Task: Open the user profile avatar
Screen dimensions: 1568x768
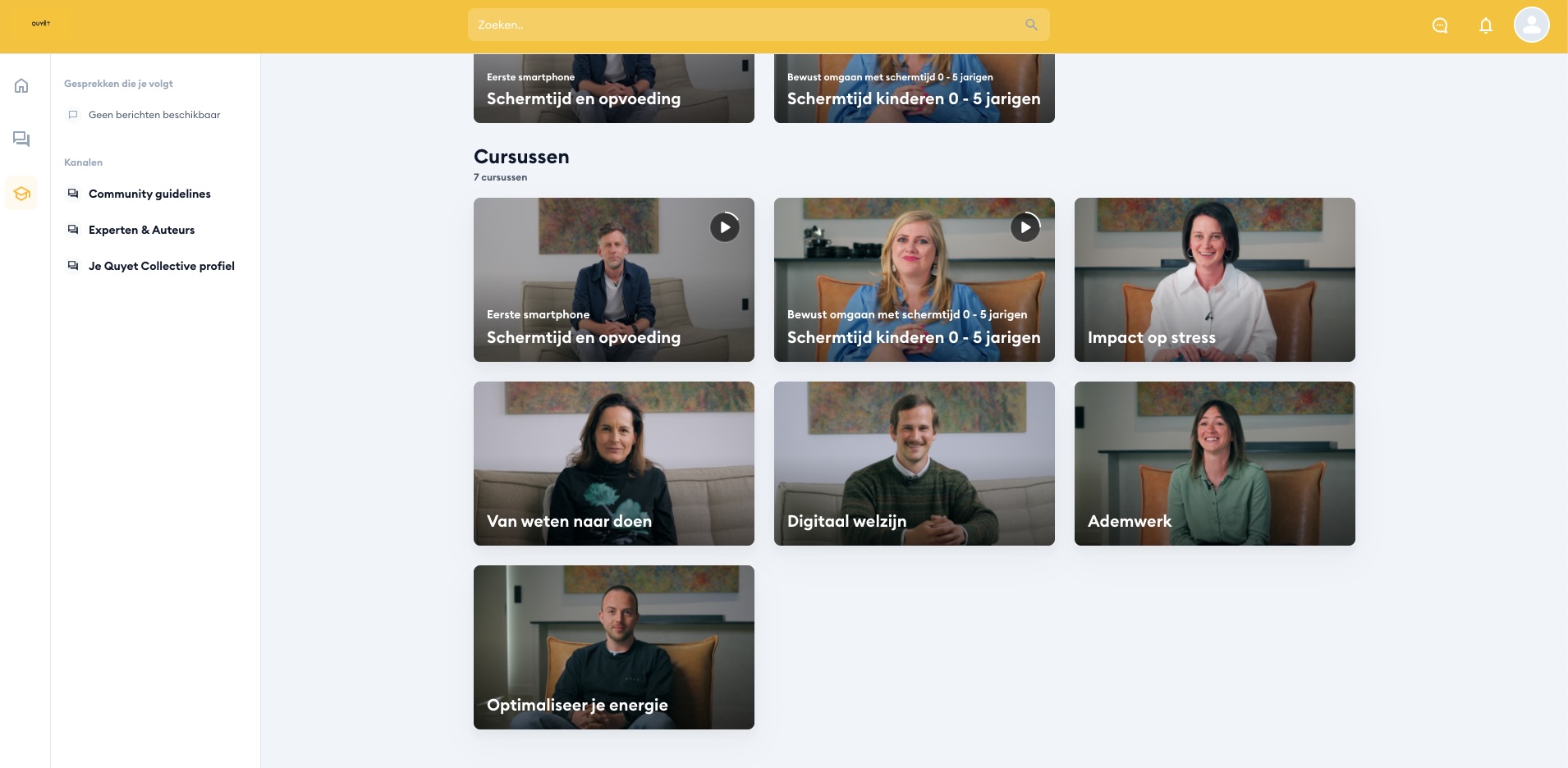Action: [x=1532, y=25]
